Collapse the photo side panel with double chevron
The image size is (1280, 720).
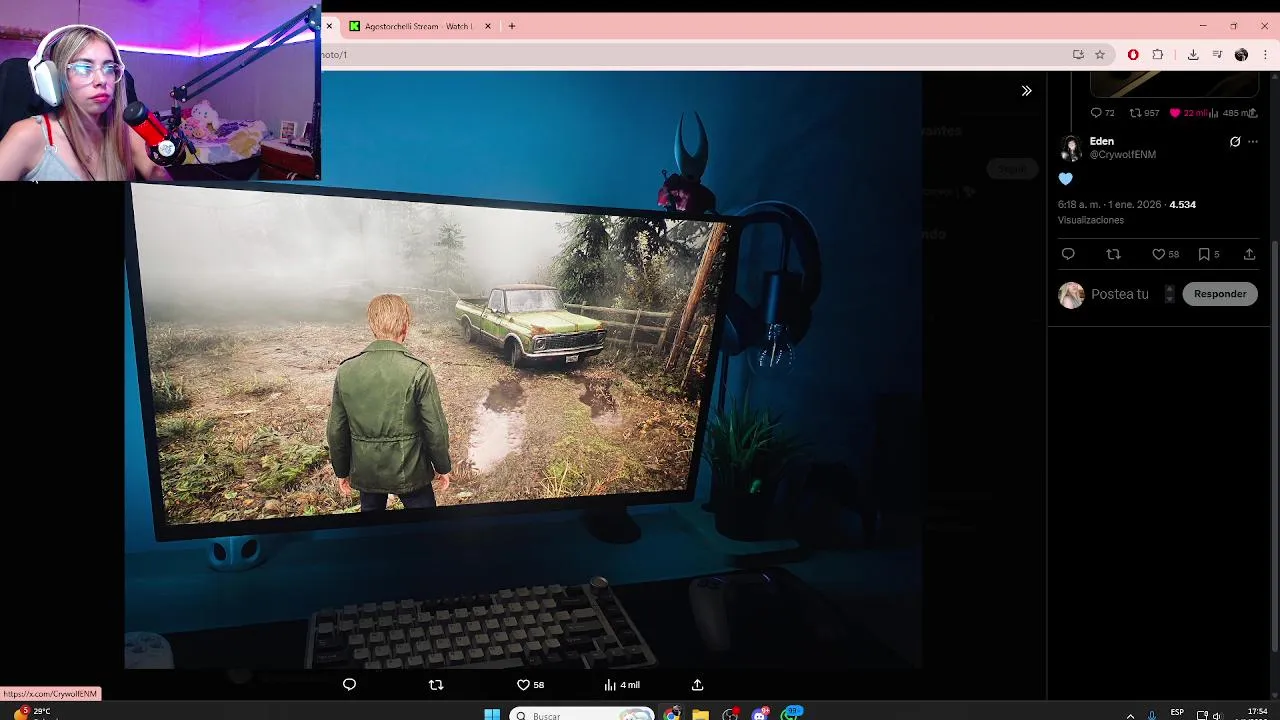coord(1026,91)
